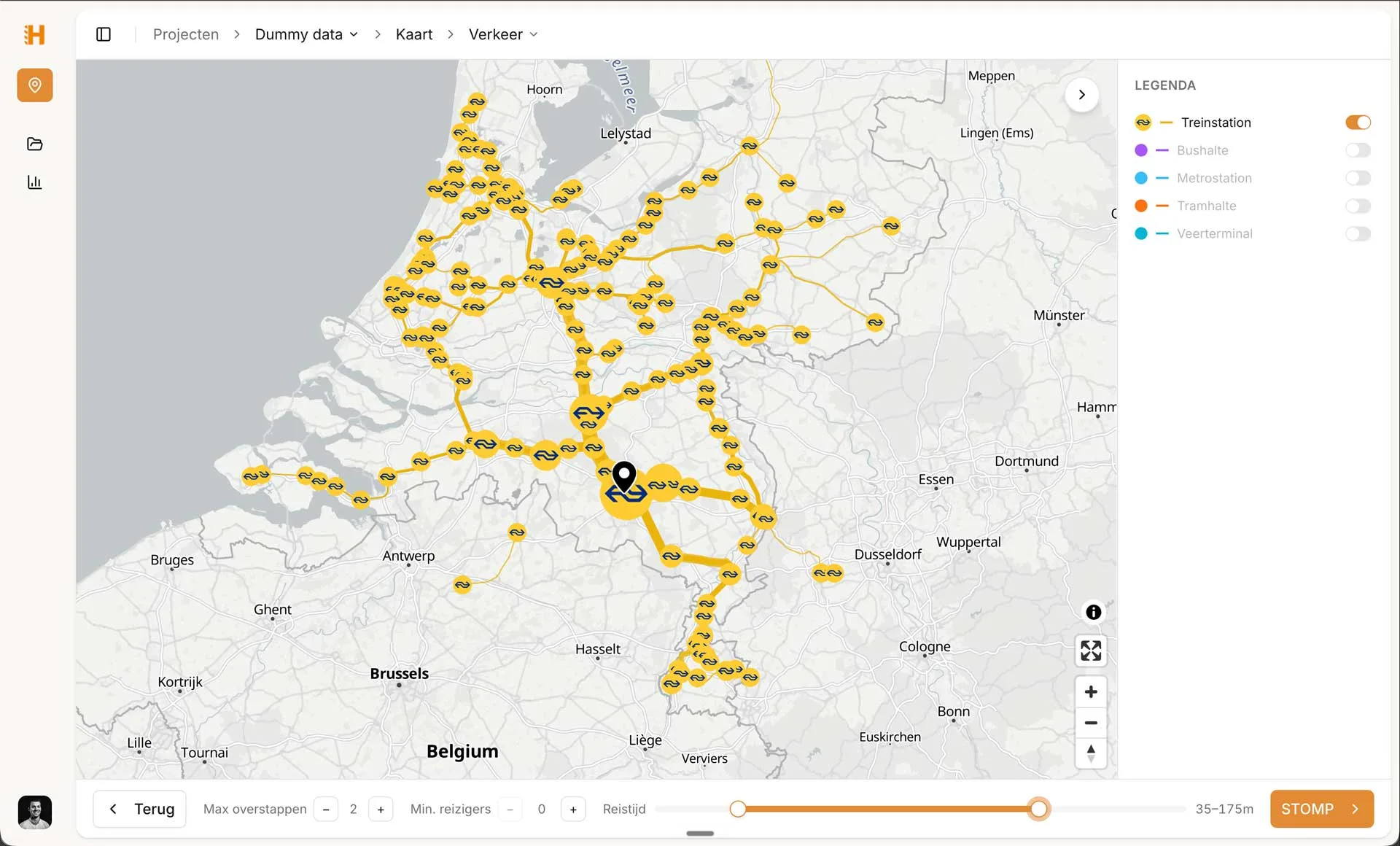1400x846 pixels.
Task: Open the orange H app logo
Action: (34, 34)
